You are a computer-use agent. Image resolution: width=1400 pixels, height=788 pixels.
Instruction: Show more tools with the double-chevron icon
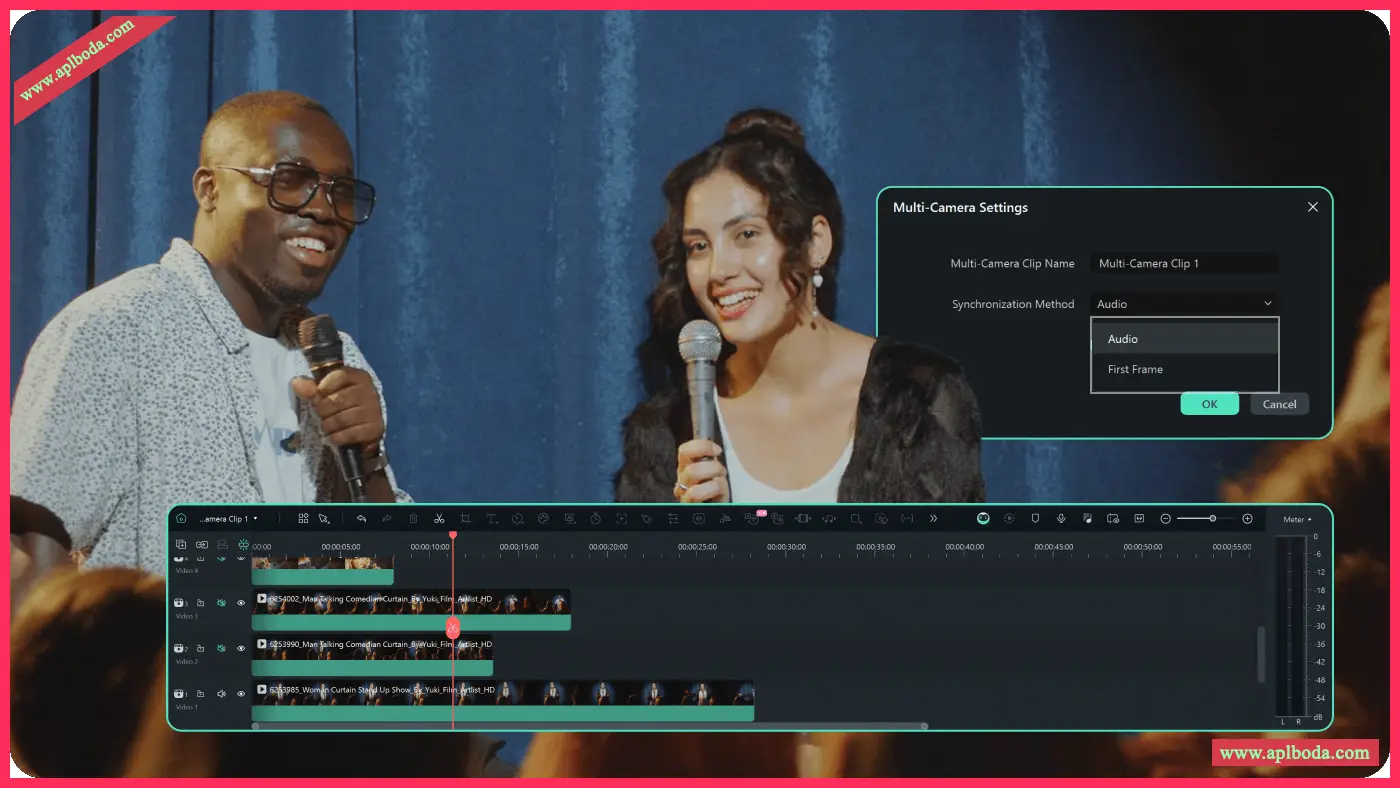(933, 519)
